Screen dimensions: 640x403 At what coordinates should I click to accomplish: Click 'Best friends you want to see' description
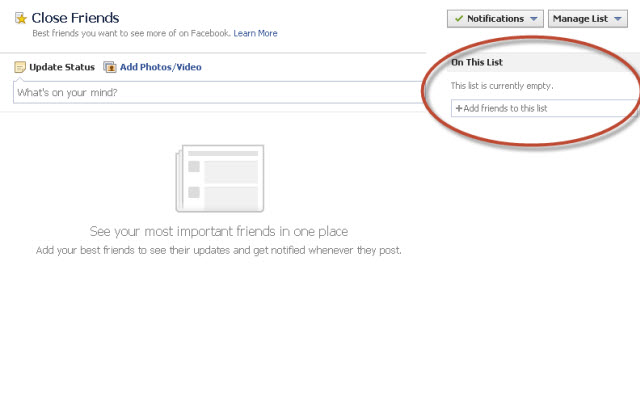[x=131, y=33]
